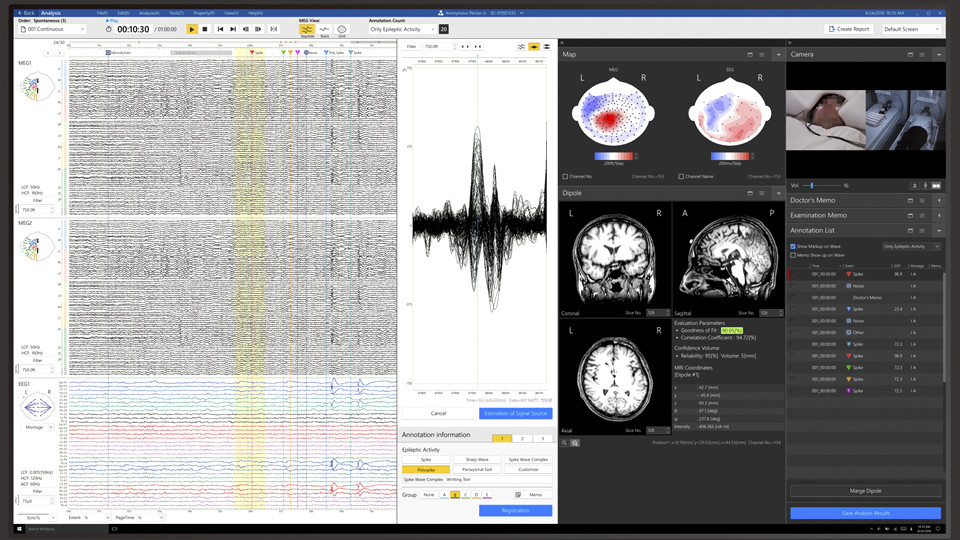
Task: Select group B color swatch
Action: 455,495
